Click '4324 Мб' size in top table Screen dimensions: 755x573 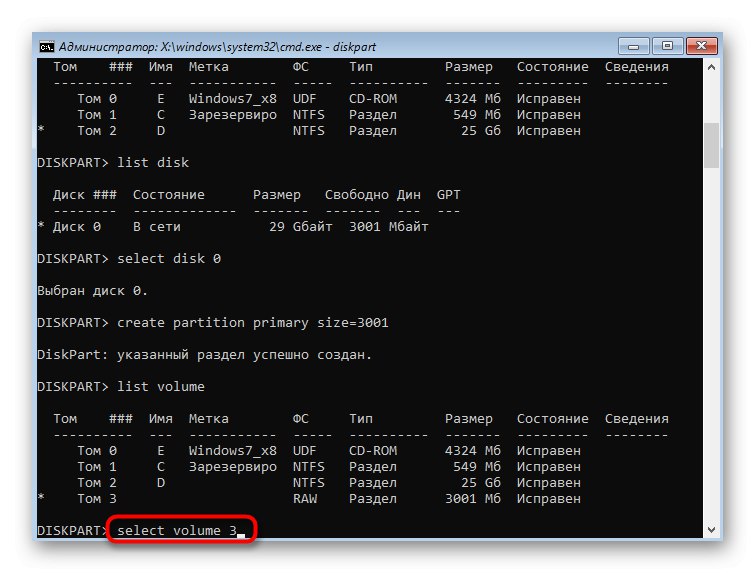(x=473, y=99)
